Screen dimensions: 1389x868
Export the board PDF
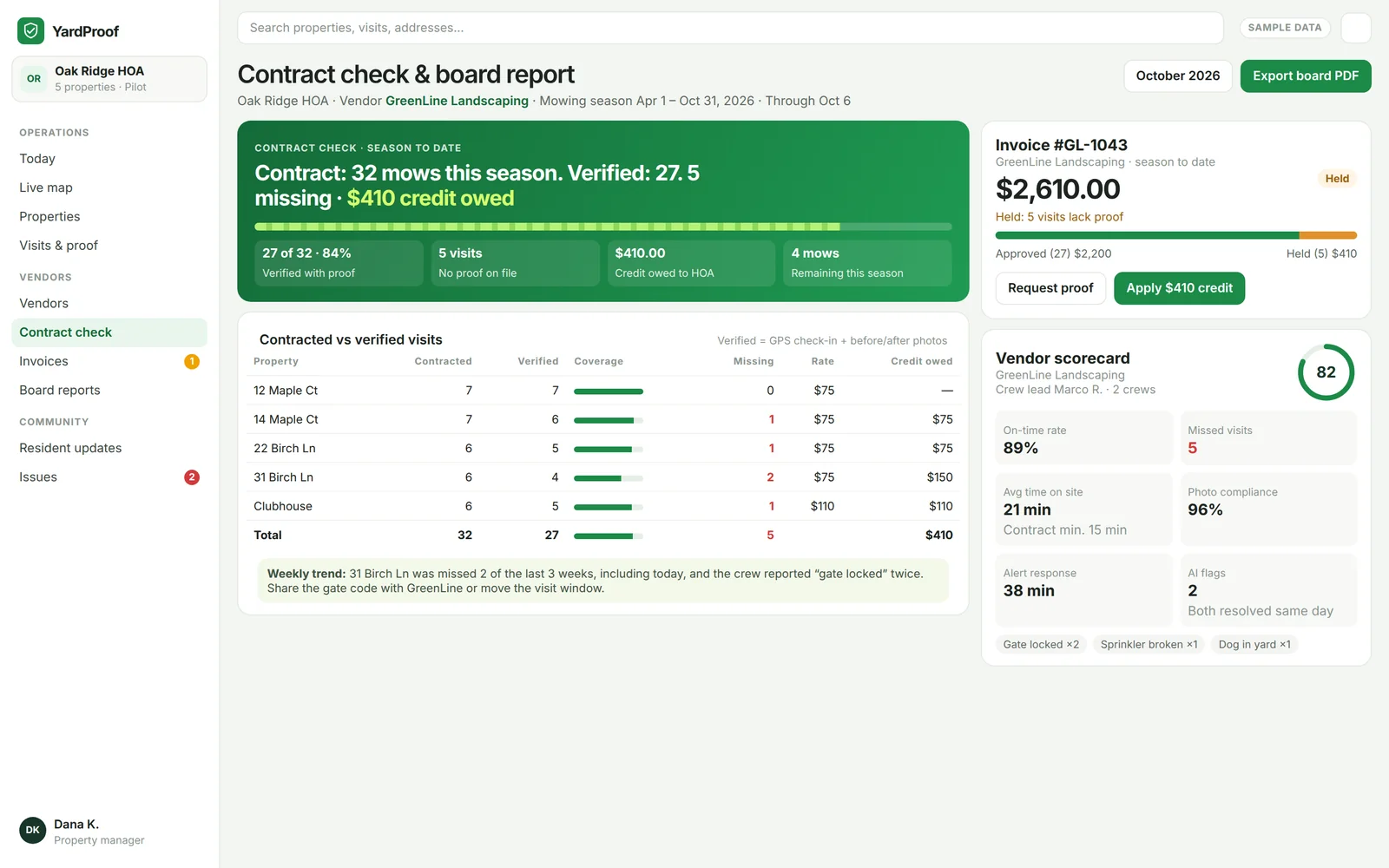[x=1306, y=76]
